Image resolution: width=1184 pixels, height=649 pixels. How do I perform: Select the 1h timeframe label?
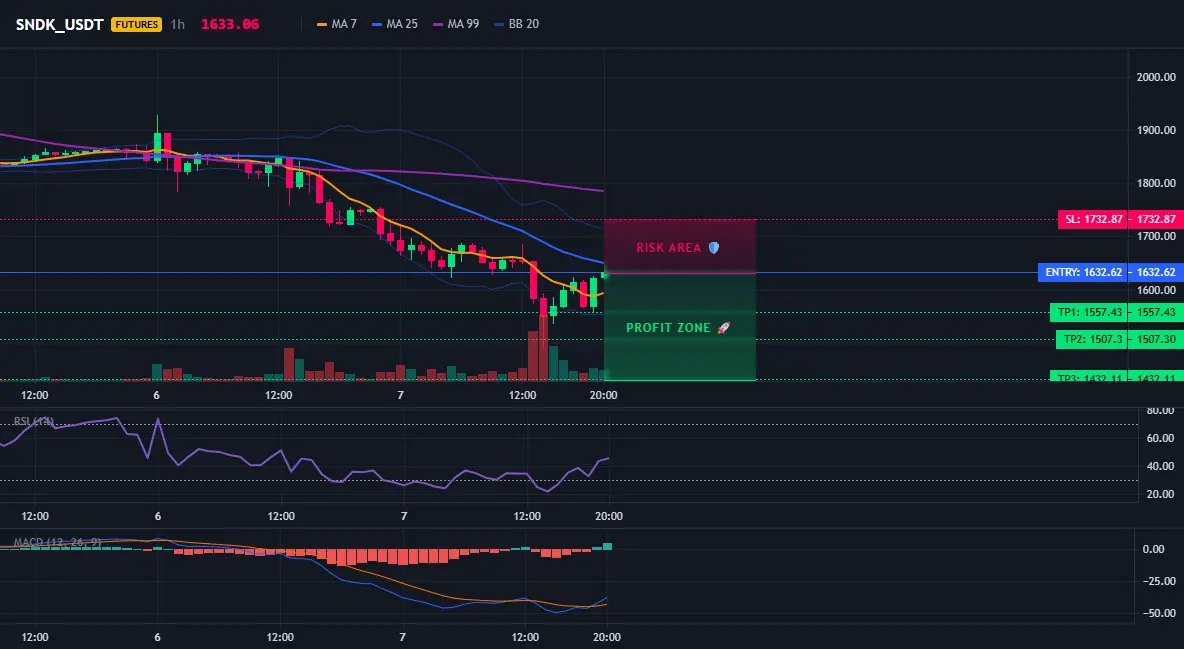coord(177,24)
